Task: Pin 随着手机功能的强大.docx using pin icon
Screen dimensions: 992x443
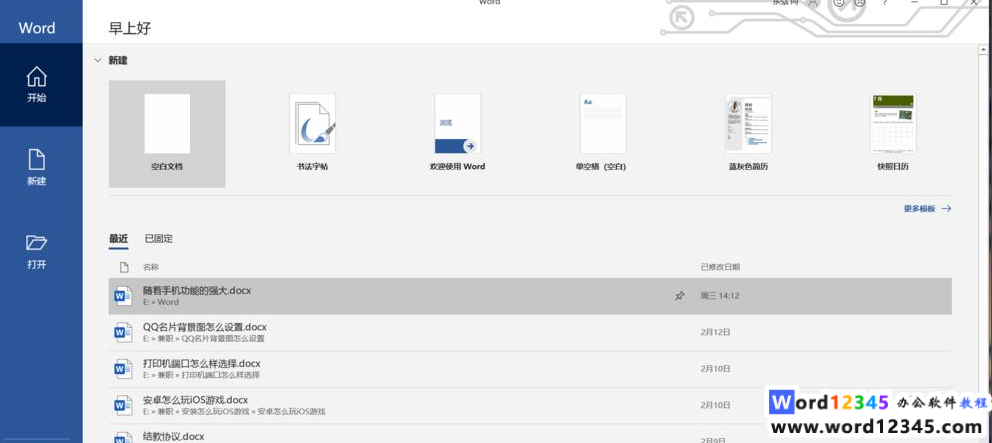Action: [679, 296]
